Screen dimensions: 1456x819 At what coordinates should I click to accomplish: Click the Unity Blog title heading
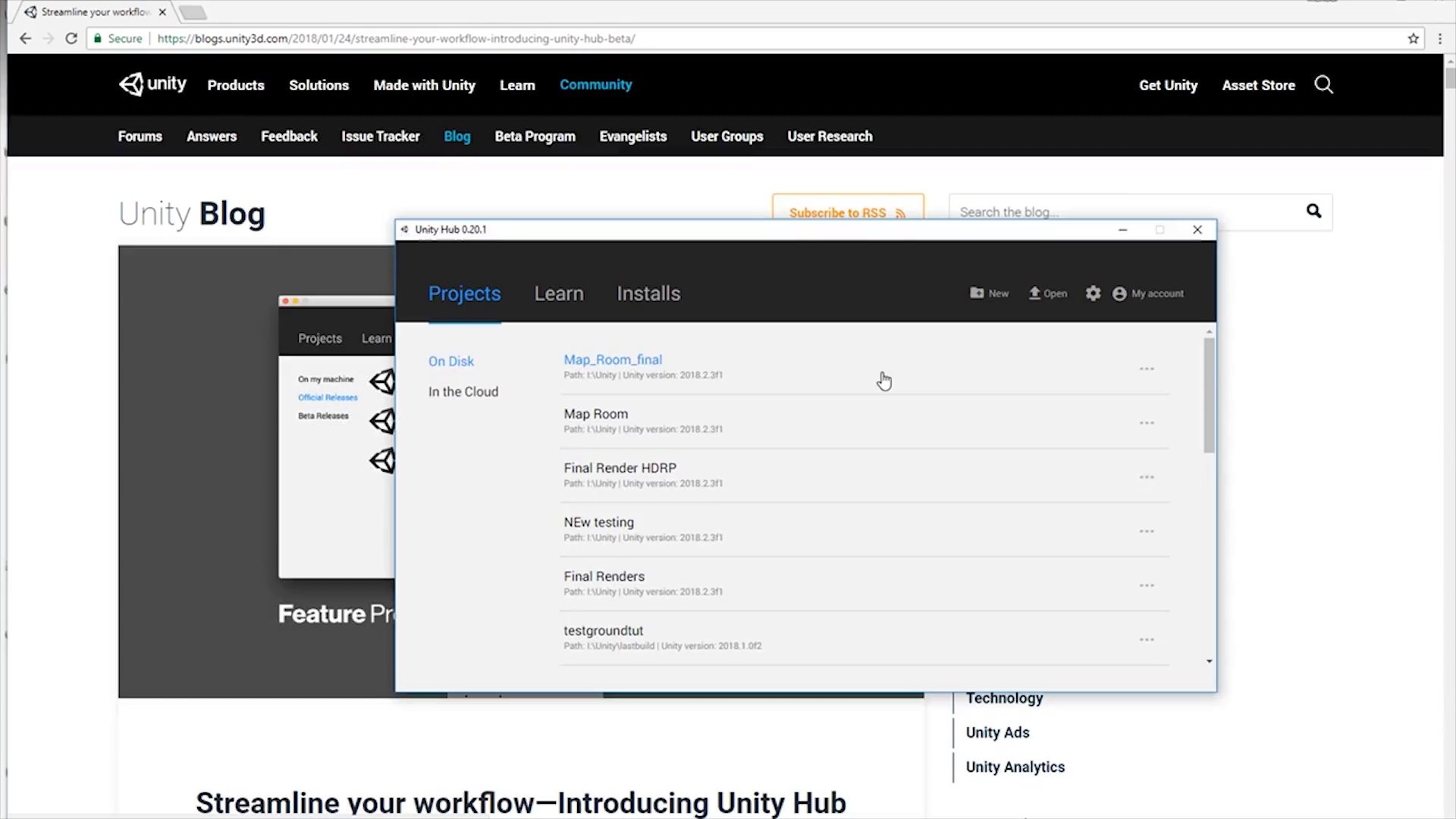(x=192, y=214)
